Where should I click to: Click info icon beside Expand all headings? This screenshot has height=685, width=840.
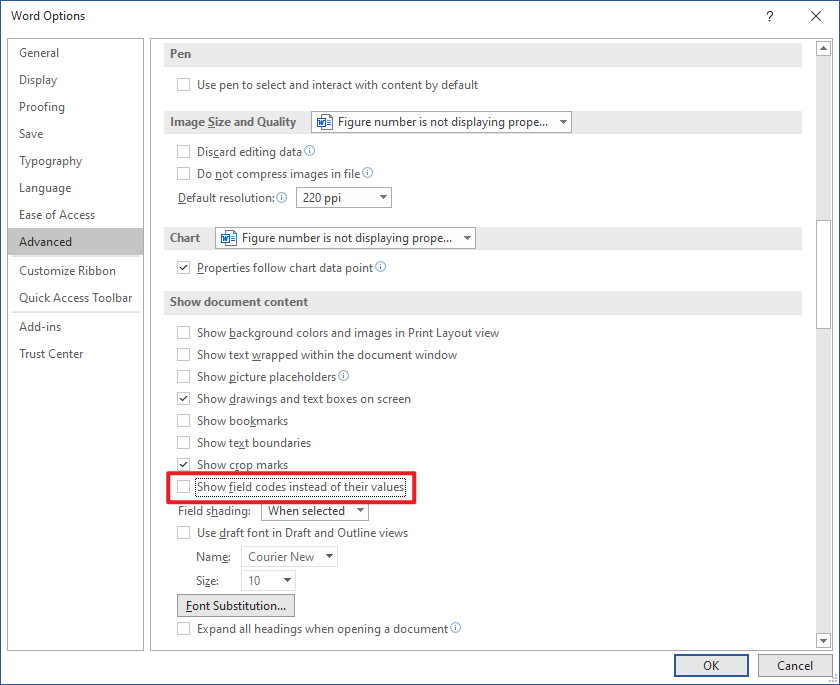coord(455,628)
